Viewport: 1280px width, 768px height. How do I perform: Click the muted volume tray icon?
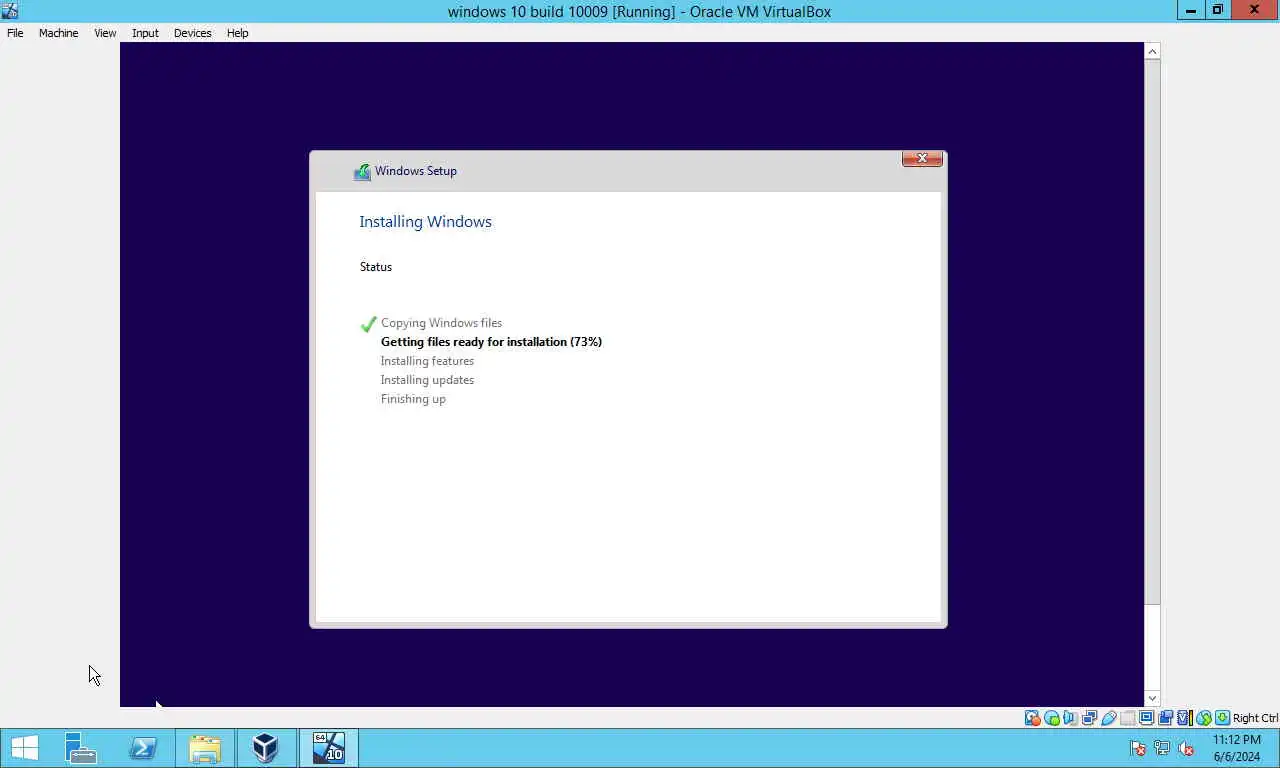[x=1186, y=748]
